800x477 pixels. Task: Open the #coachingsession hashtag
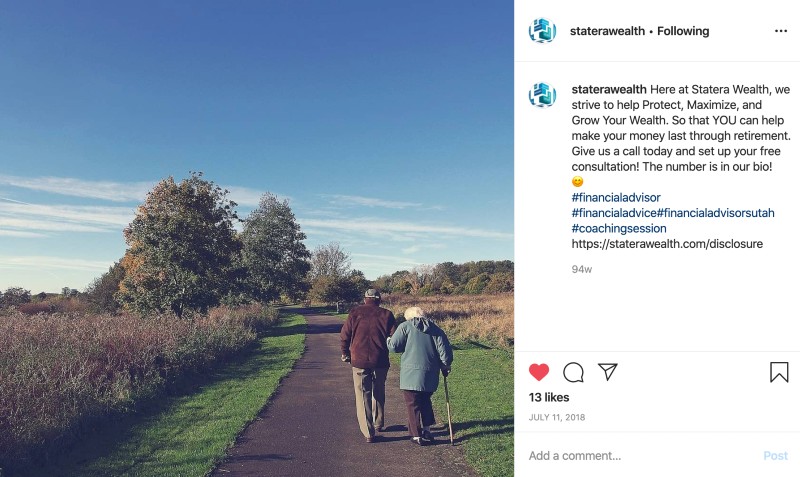(619, 228)
